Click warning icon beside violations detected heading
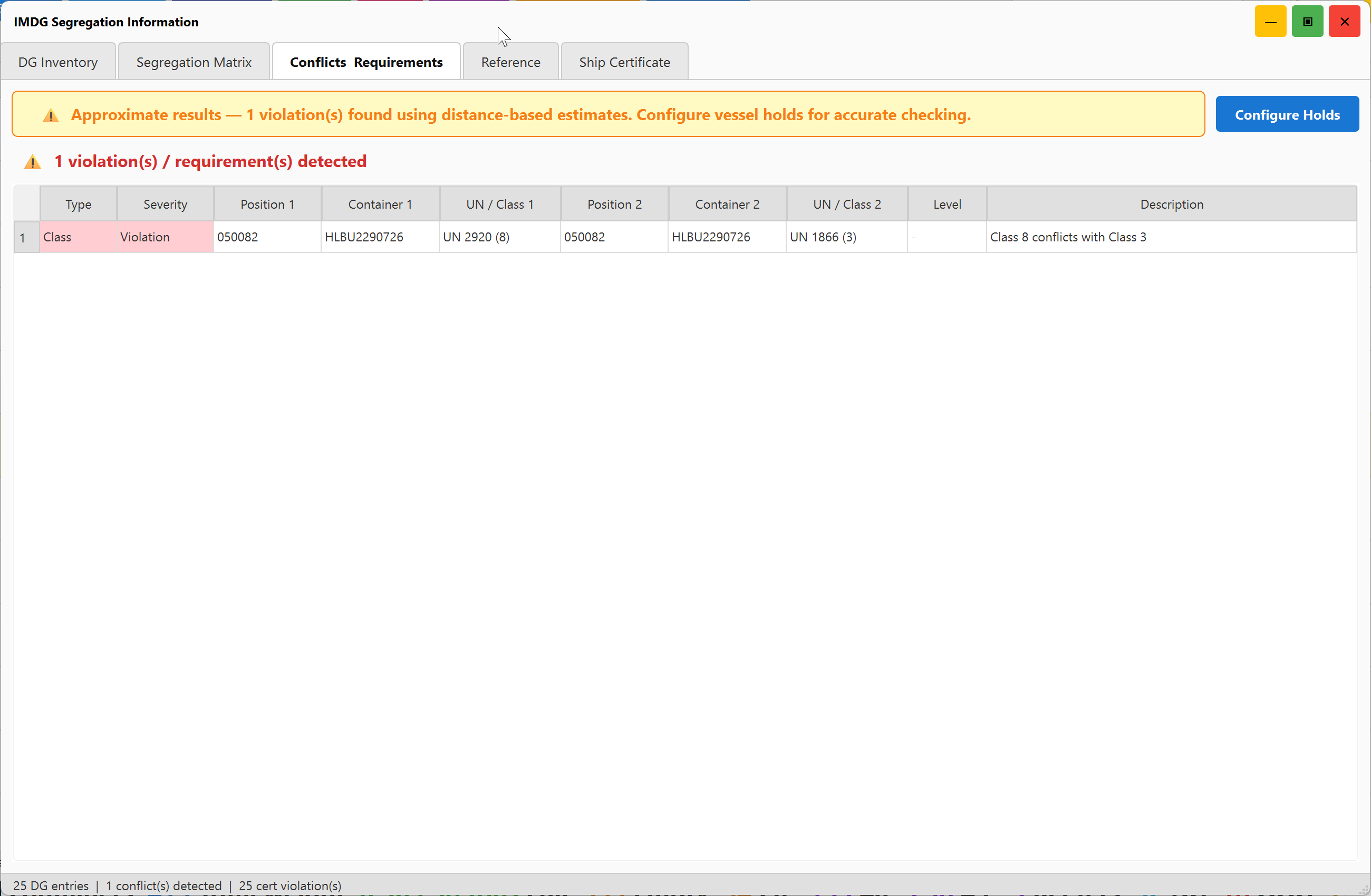Viewport: 1371px width, 896px height. (x=32, y=162)
